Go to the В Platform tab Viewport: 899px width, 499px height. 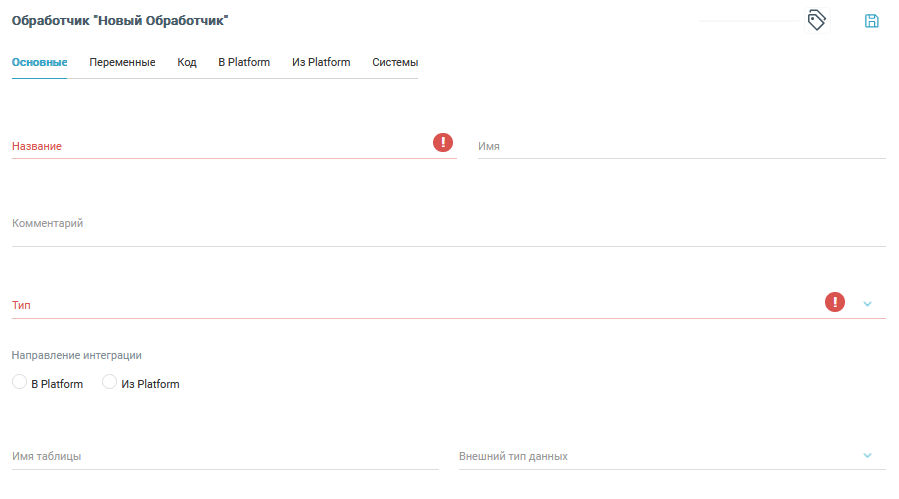[x=244, y=62]
